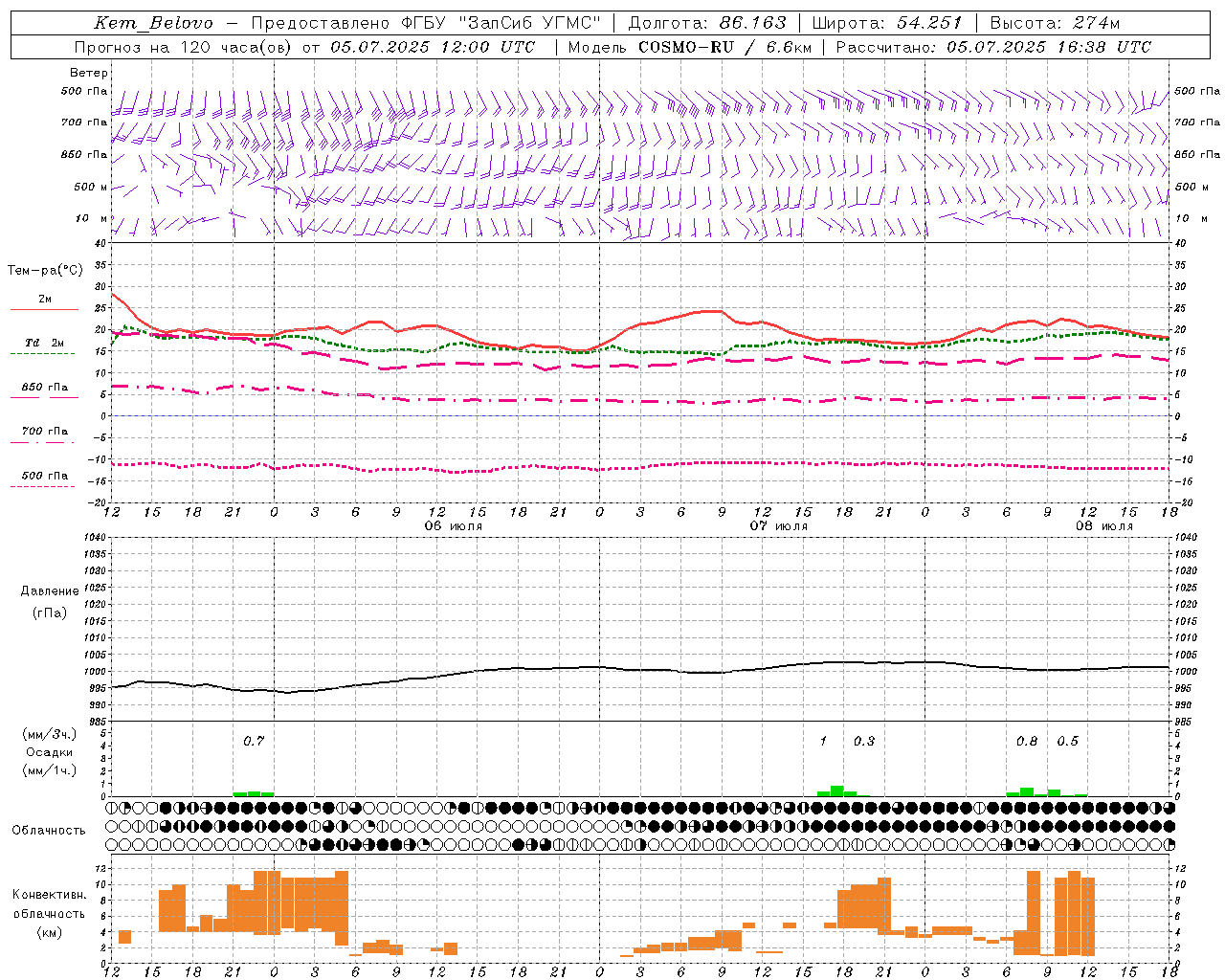The width and height of the screenshot is (1225, 980).
Task: Click the 700 гПа entry in temperature legend
Action: pos(44,431)
